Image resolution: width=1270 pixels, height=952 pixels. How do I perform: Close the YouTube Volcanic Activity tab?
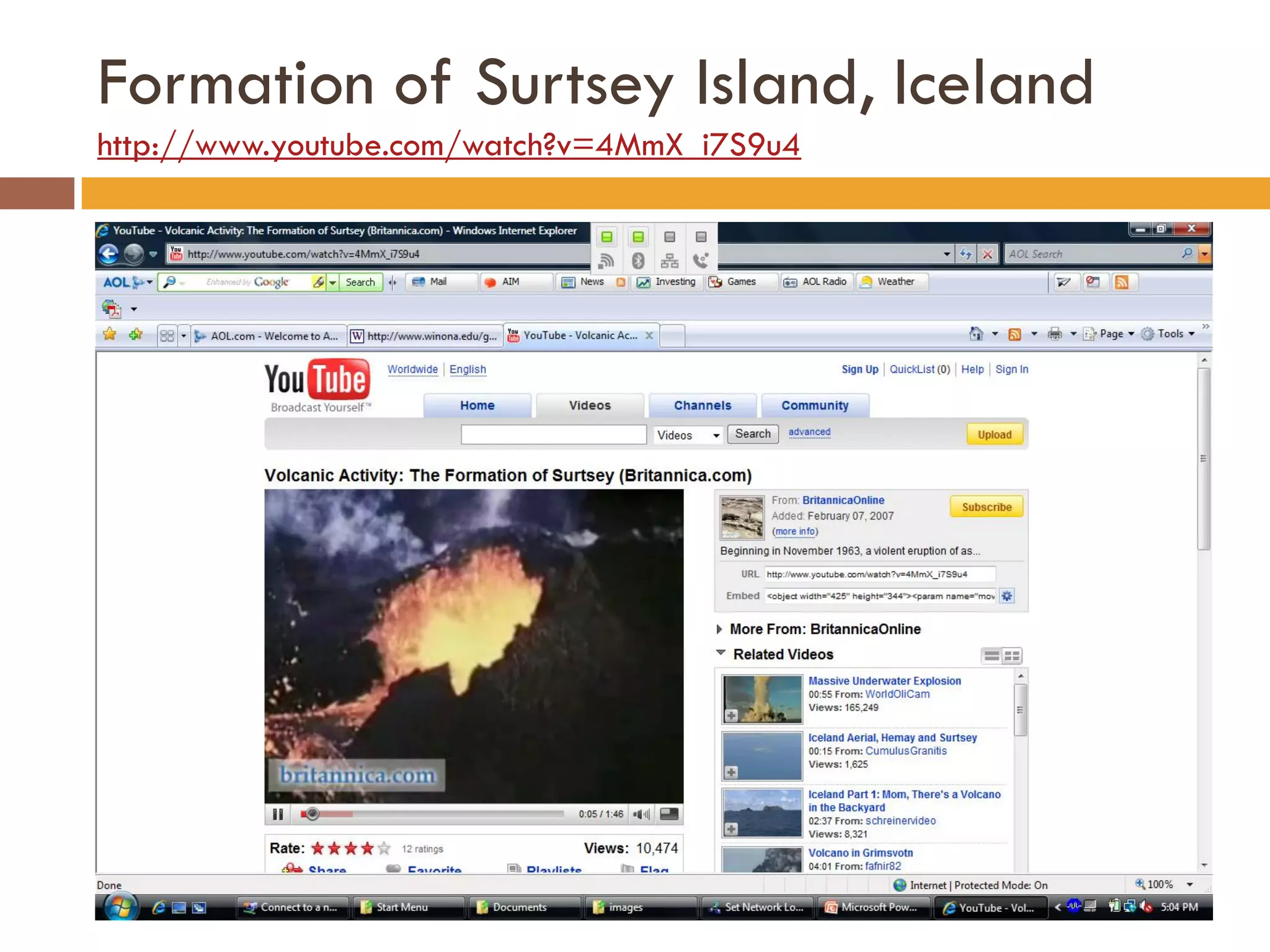(x=649, y=335)
